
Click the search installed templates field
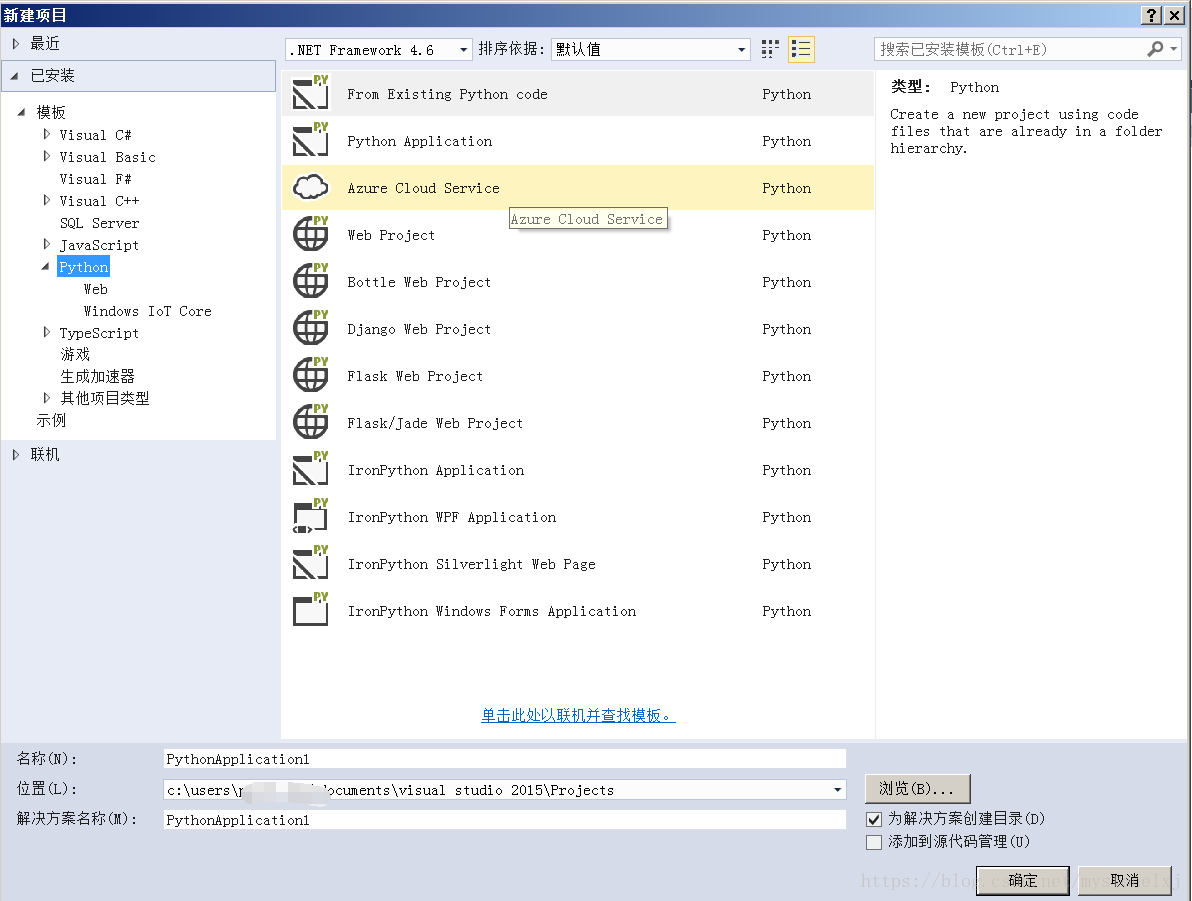pos(1010,49)
